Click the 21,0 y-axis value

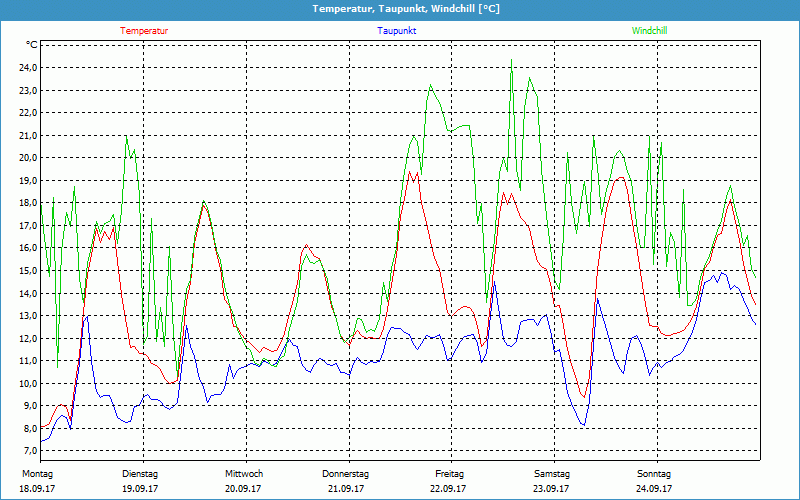pos(28,135)
